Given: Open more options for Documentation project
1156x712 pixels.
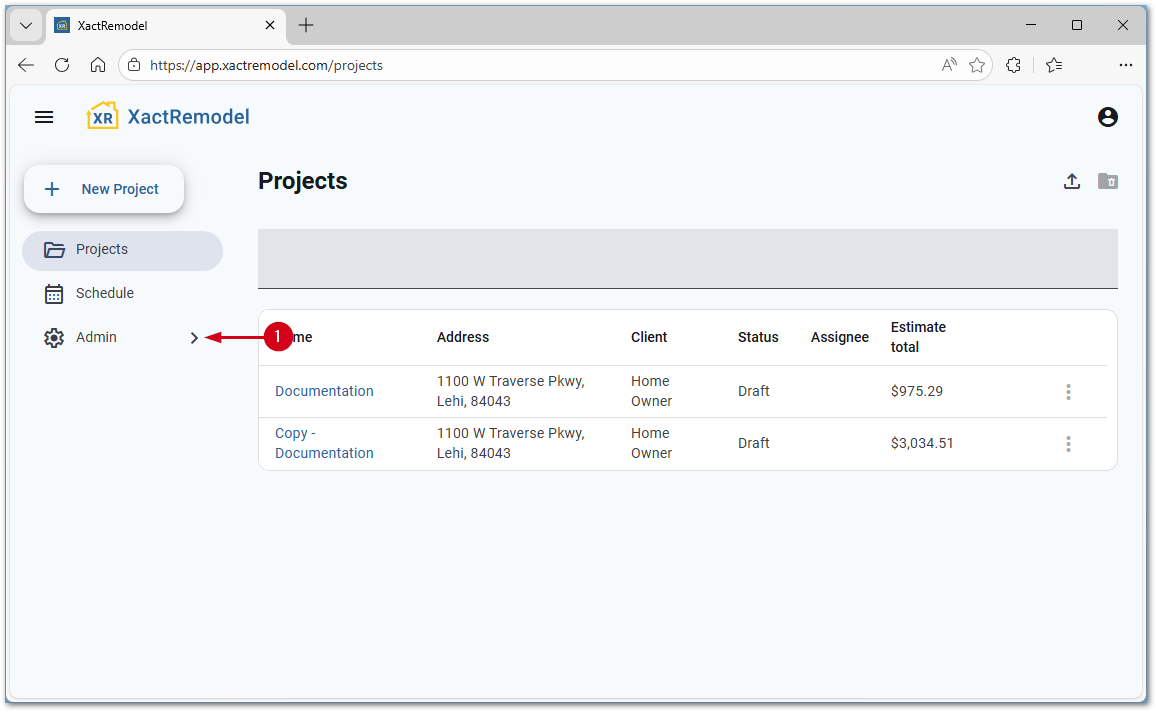Looking at the screenshot, I should pos(1068,392).
